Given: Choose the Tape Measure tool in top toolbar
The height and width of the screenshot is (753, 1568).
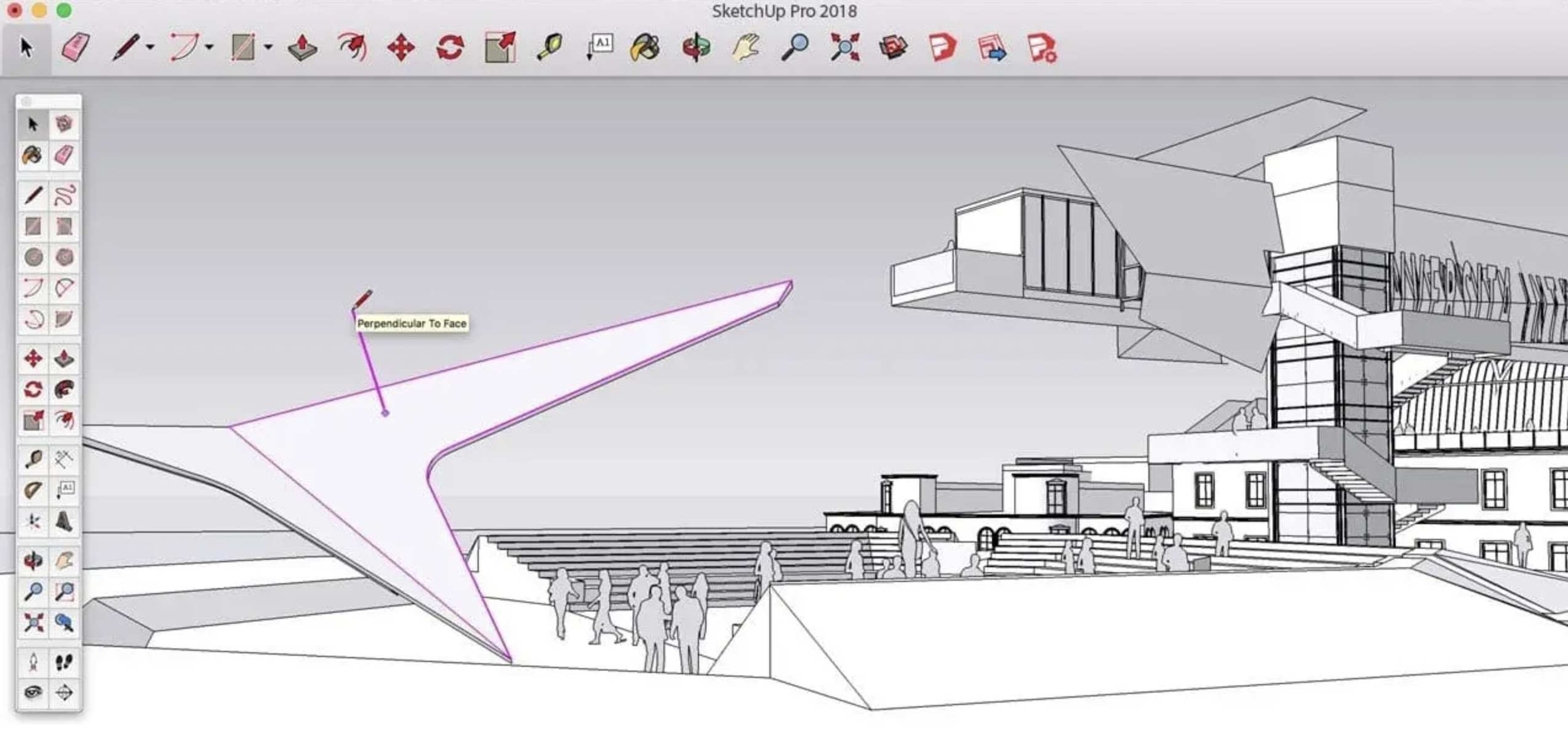Looking at the screenshot, I should tap(549, 47).
